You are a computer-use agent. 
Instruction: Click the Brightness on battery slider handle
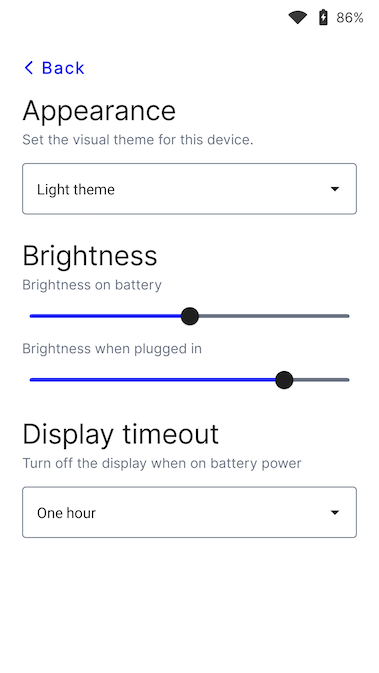pos(190,316)
